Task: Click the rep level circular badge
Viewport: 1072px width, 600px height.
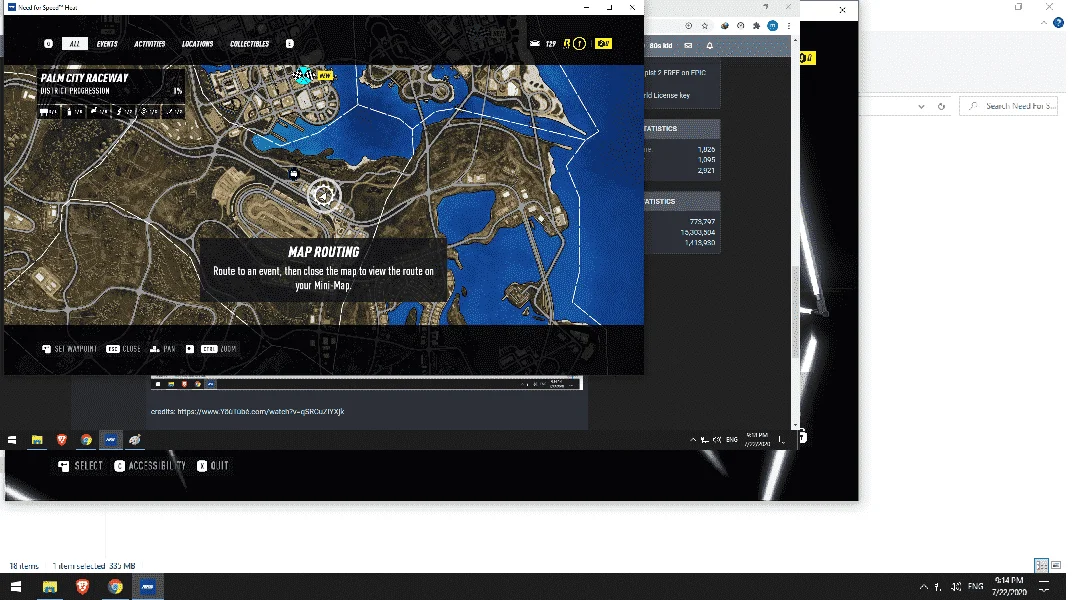Action: tap(579, 44)
